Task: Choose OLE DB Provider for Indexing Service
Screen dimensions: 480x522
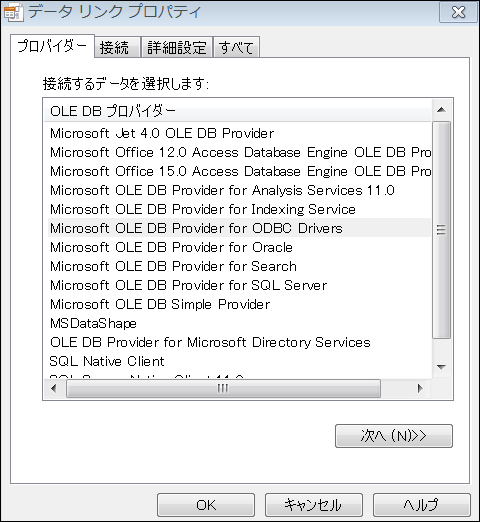Action: pyautogui.click(x=239, y=209)
